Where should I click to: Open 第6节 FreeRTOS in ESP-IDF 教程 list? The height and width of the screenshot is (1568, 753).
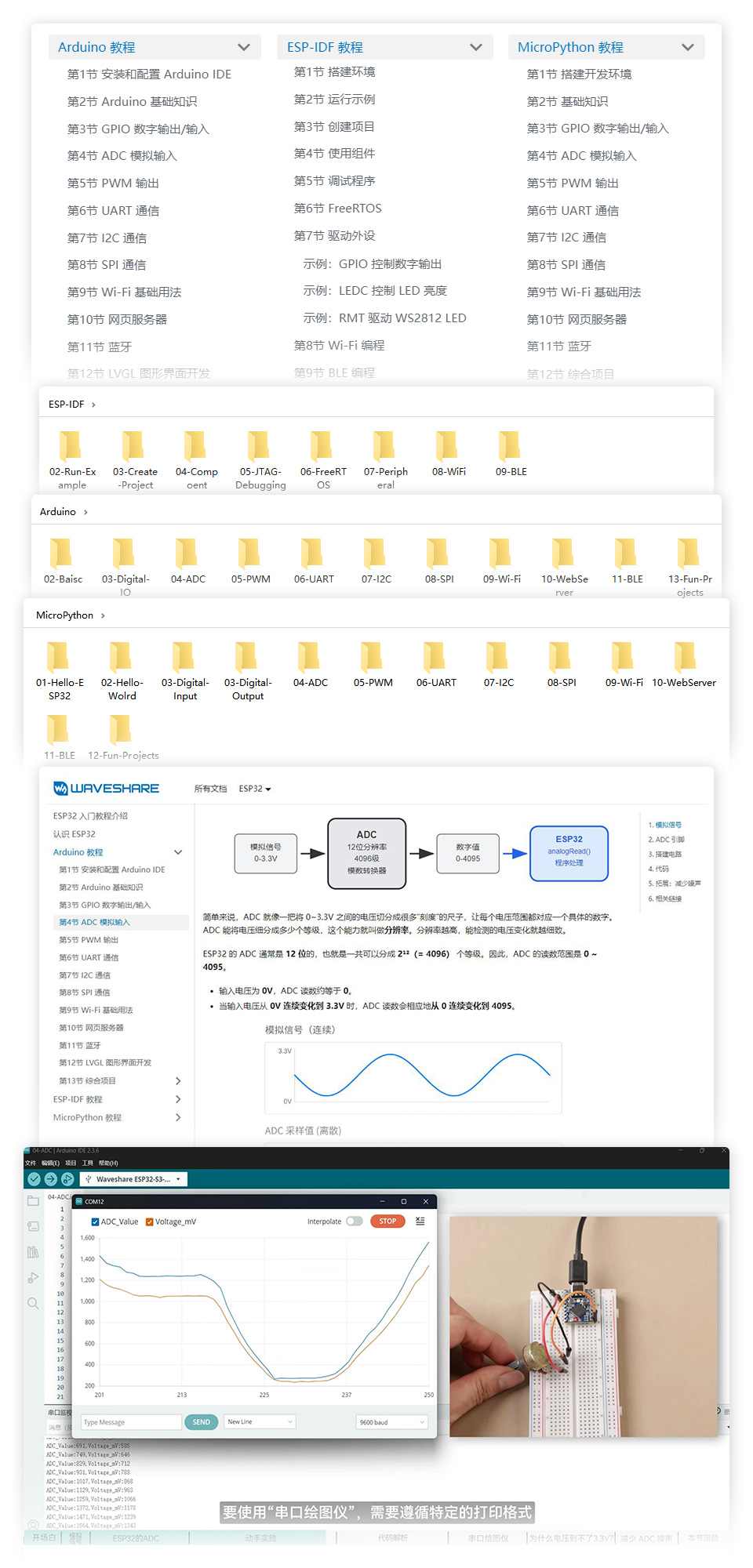click(338, 208)
